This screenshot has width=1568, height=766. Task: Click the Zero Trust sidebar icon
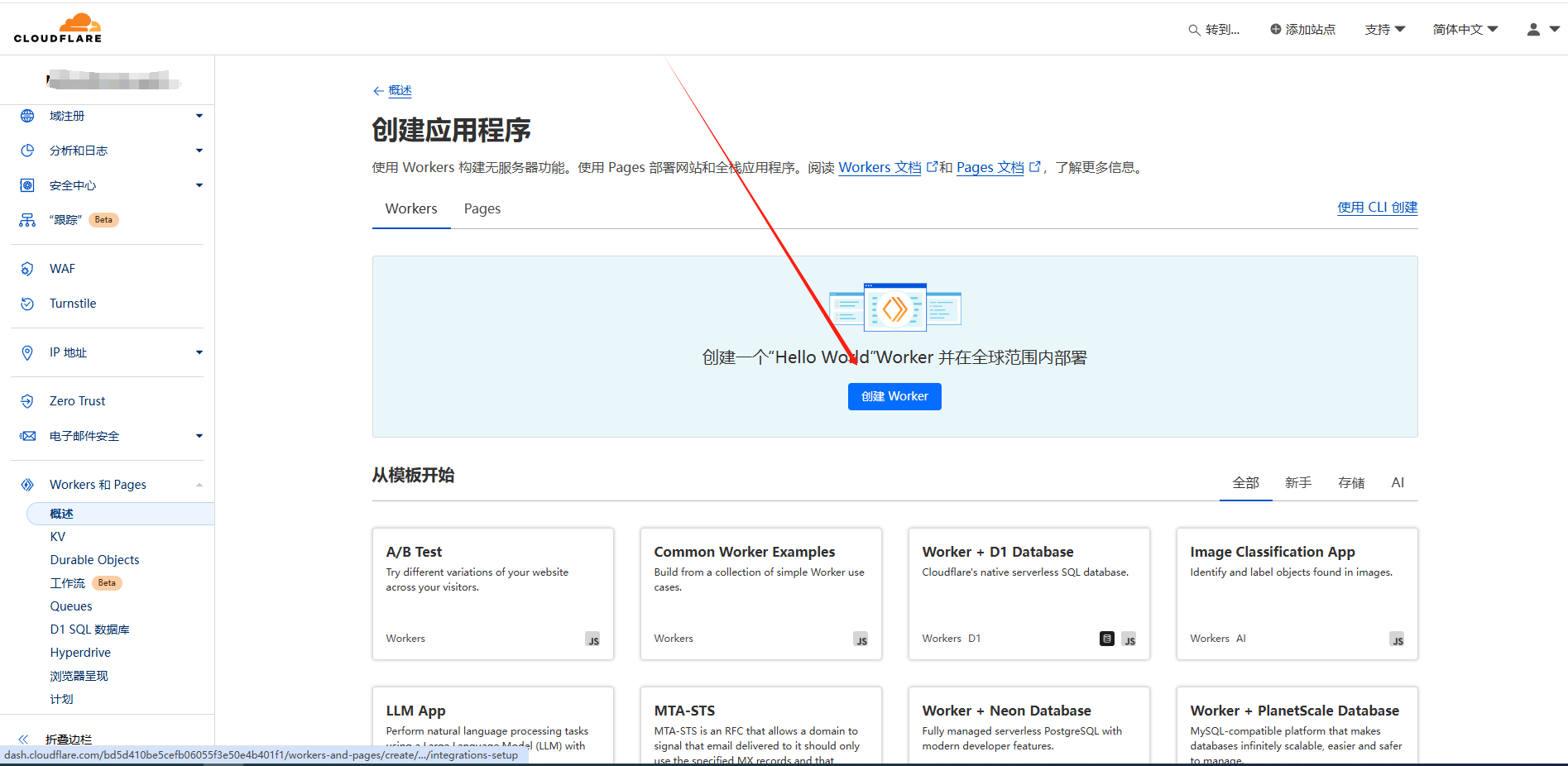(x=27, y=401)
